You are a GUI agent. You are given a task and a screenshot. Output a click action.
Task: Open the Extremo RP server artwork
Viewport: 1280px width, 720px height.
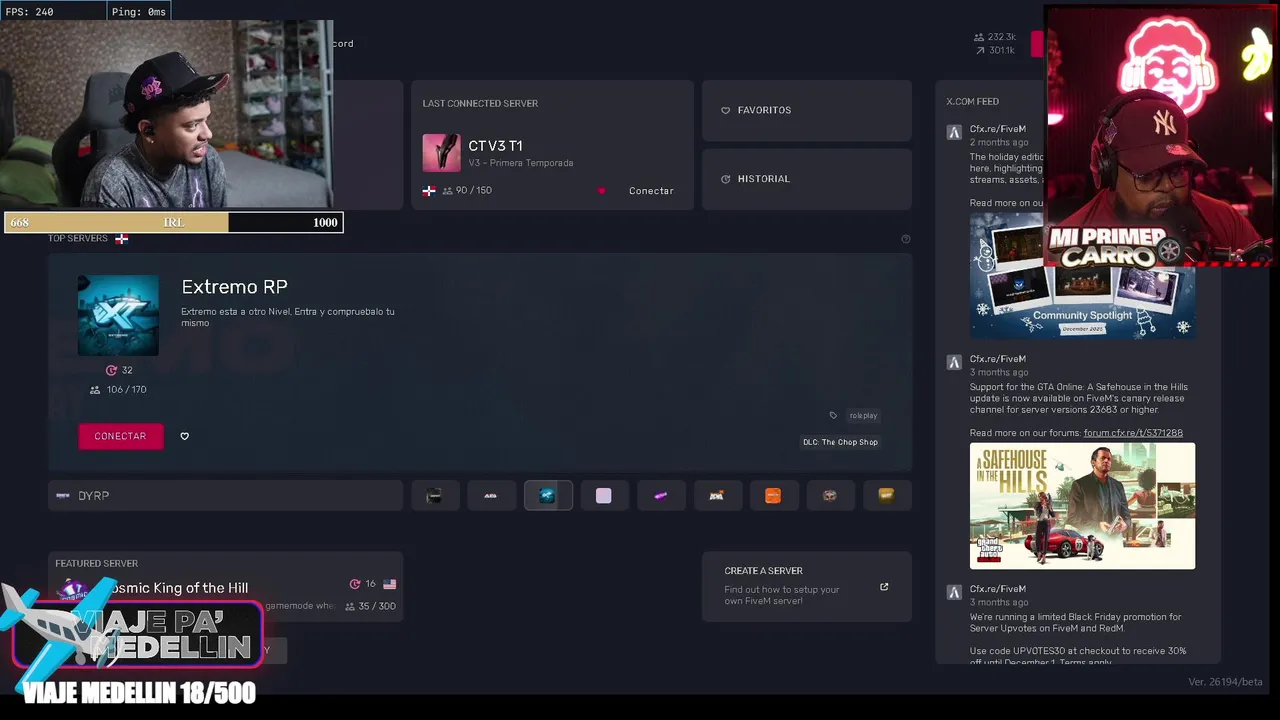[x=118, y=315]
